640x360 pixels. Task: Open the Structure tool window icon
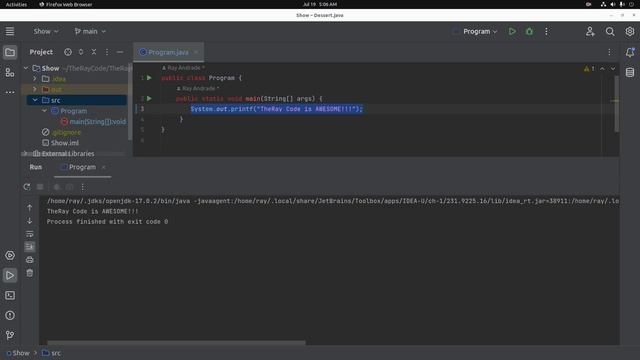pos(10,73)
